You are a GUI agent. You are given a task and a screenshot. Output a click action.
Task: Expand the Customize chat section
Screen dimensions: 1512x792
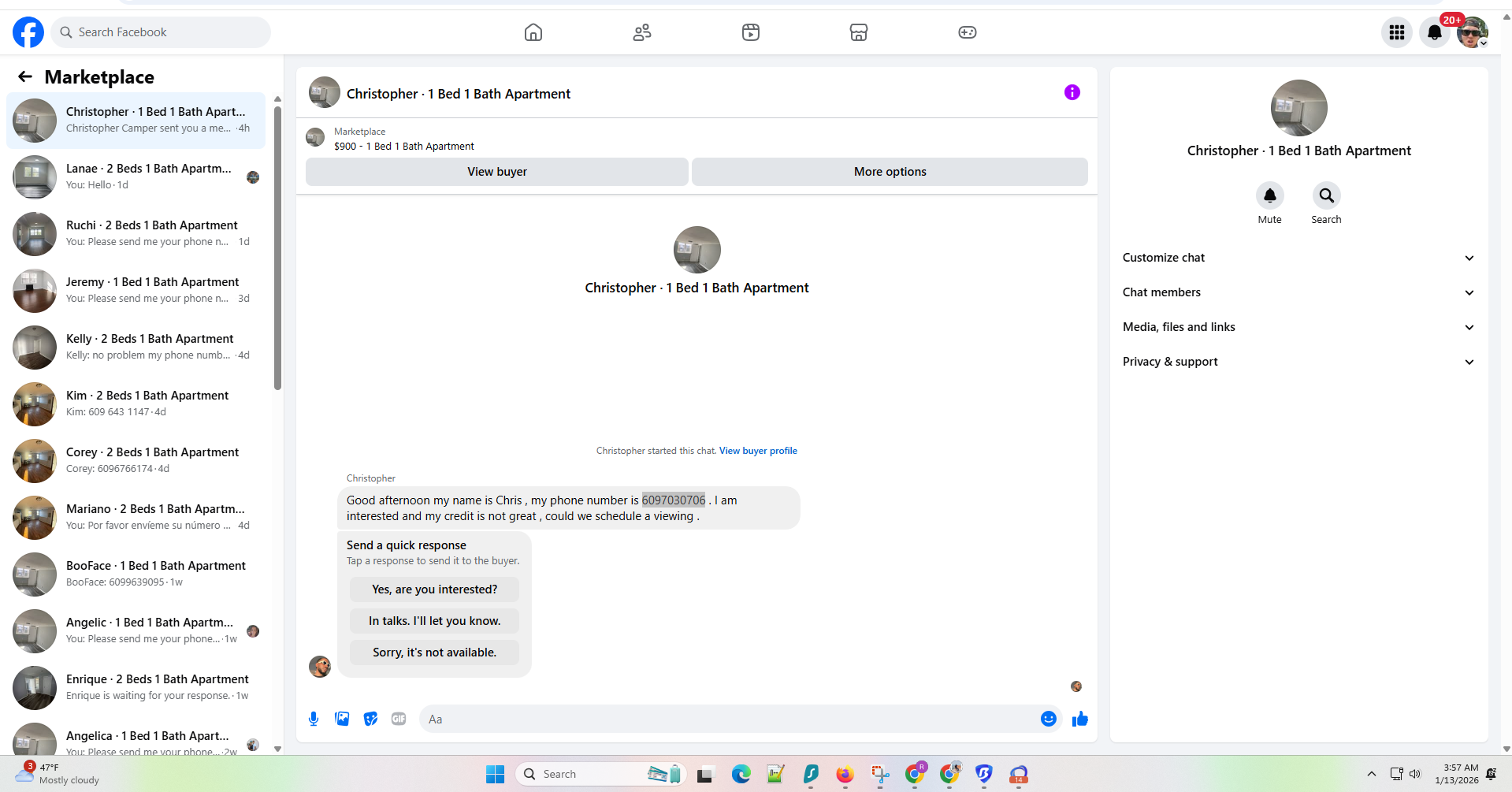pos(1298,258)
